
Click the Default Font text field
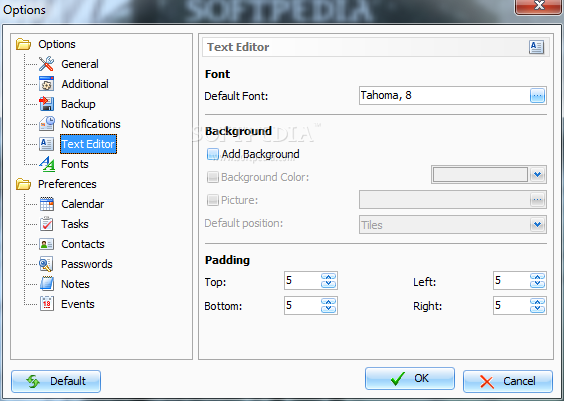pyautogui.click(x=445, y=96)
